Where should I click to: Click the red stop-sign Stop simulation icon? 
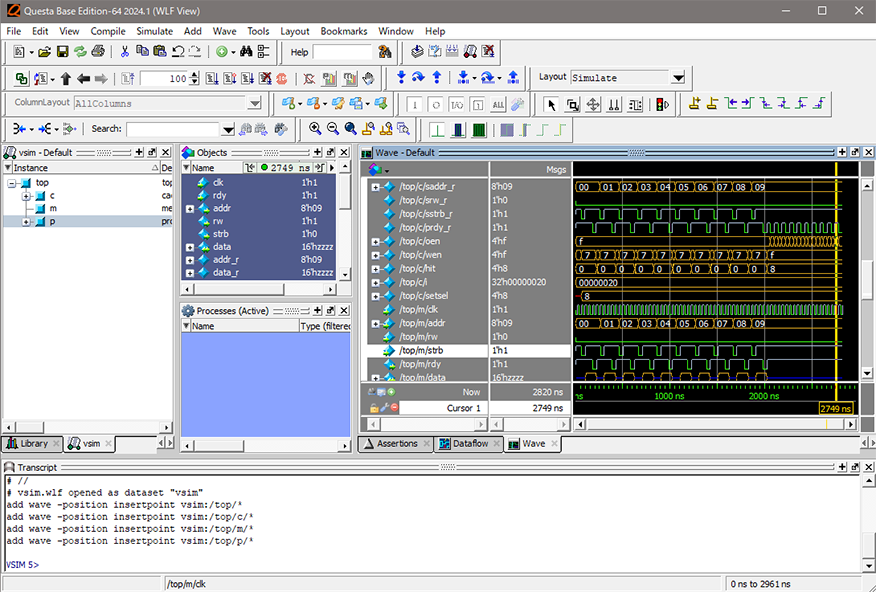[x=282, y=79]
